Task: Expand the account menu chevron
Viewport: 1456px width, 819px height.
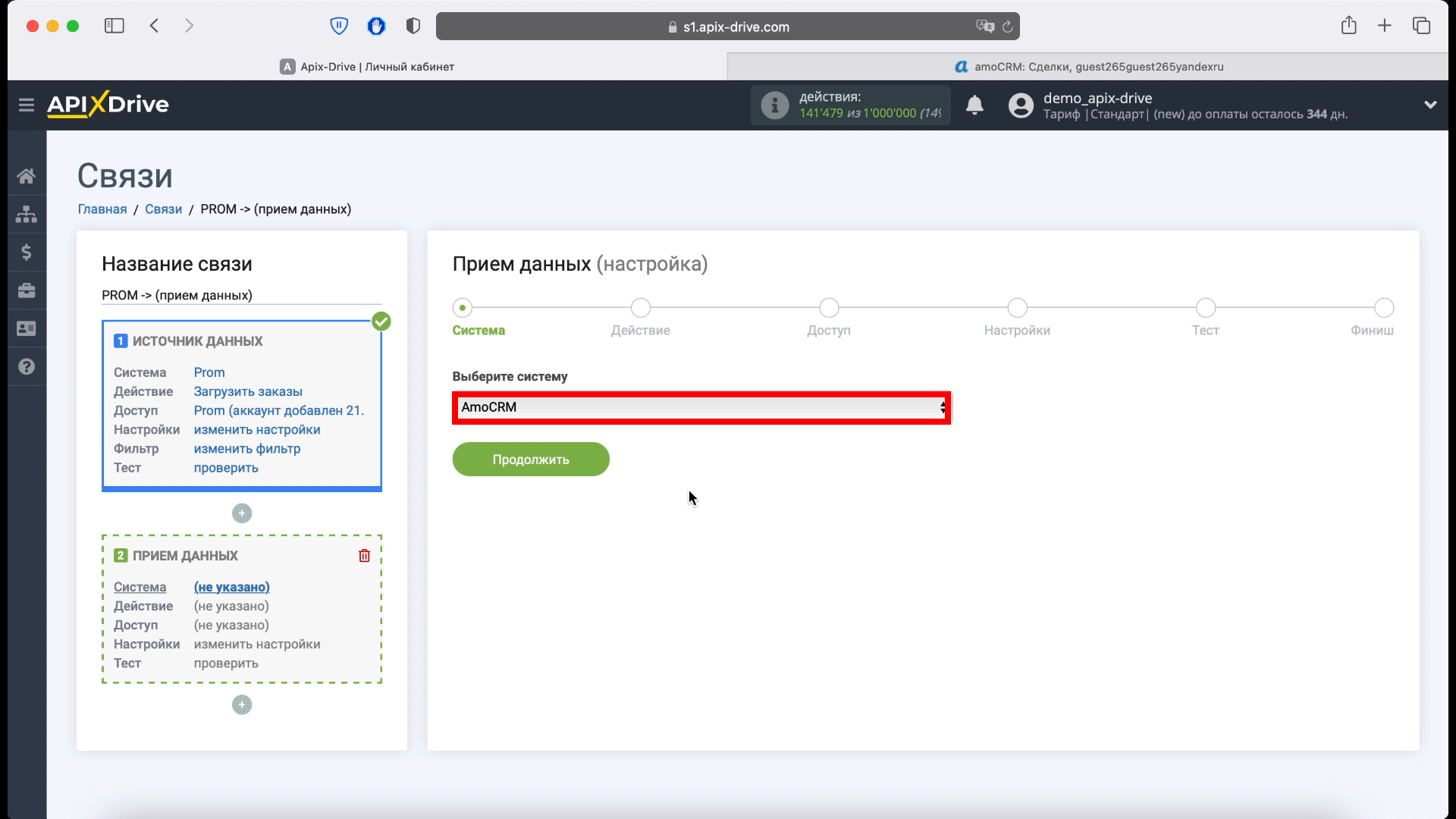Action: click(1430, 105)
